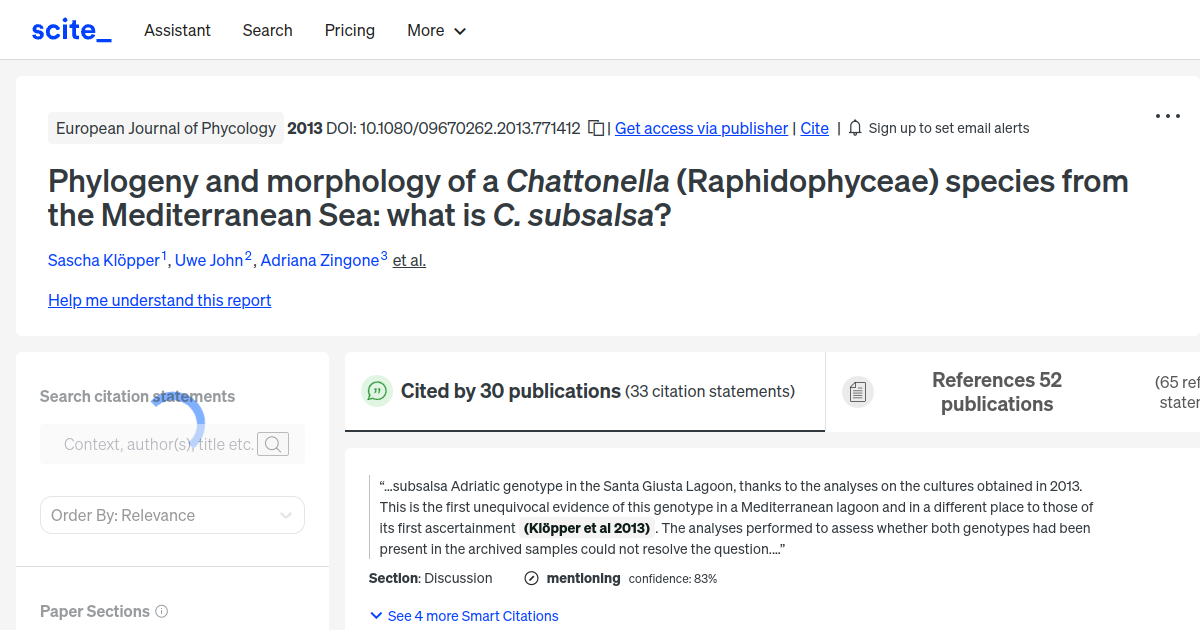Click Get access via publisher link
This screenshot has height=630, width=1200.
[701, 128]
